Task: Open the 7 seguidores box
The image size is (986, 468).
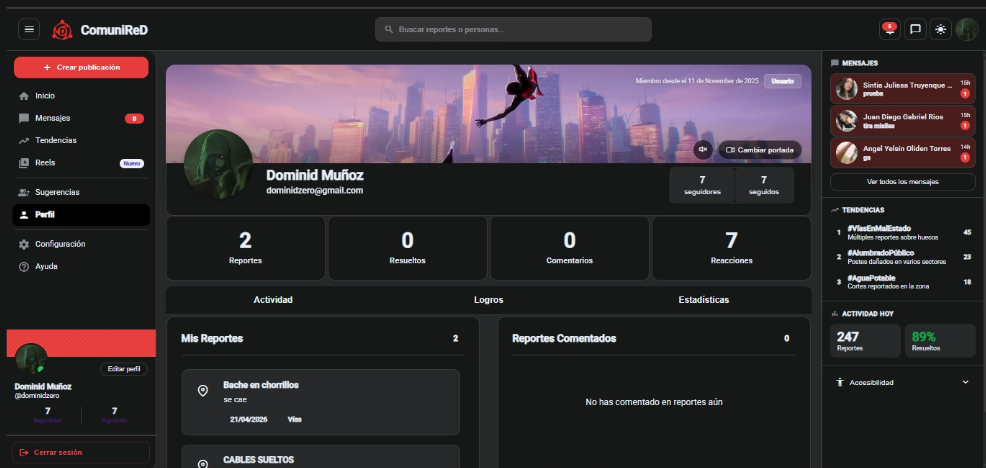Action: (x=702, y=185)
